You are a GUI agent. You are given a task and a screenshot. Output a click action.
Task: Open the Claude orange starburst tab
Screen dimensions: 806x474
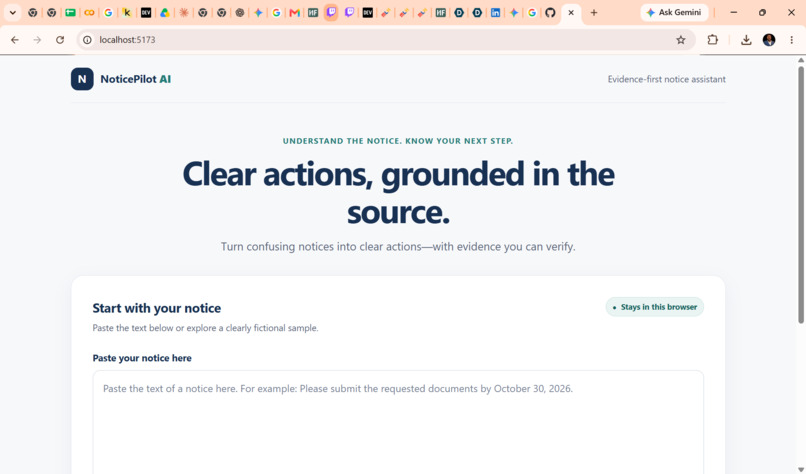point(184,12)
